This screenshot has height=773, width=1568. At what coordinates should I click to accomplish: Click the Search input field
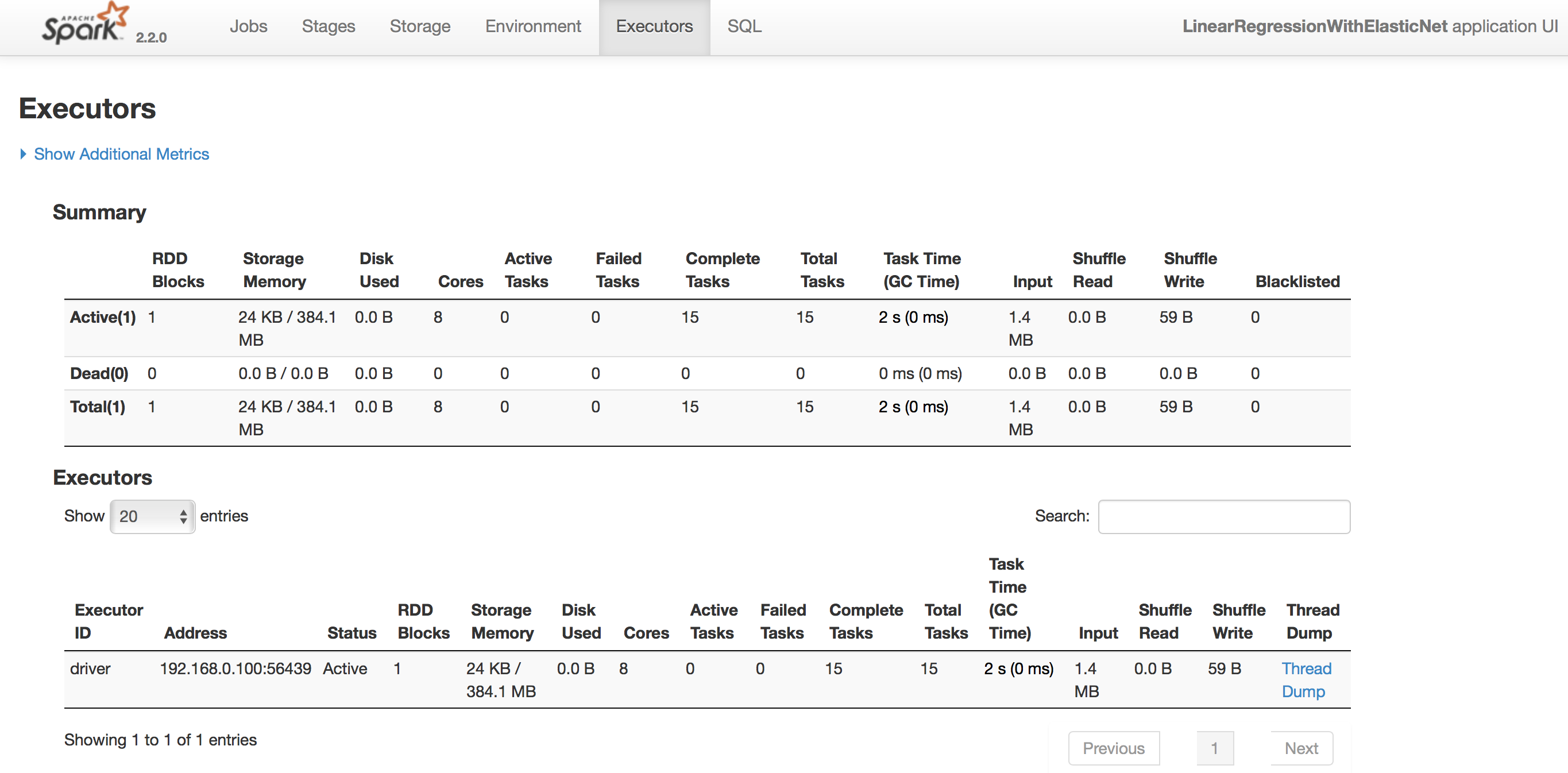tap(1223, 516)
